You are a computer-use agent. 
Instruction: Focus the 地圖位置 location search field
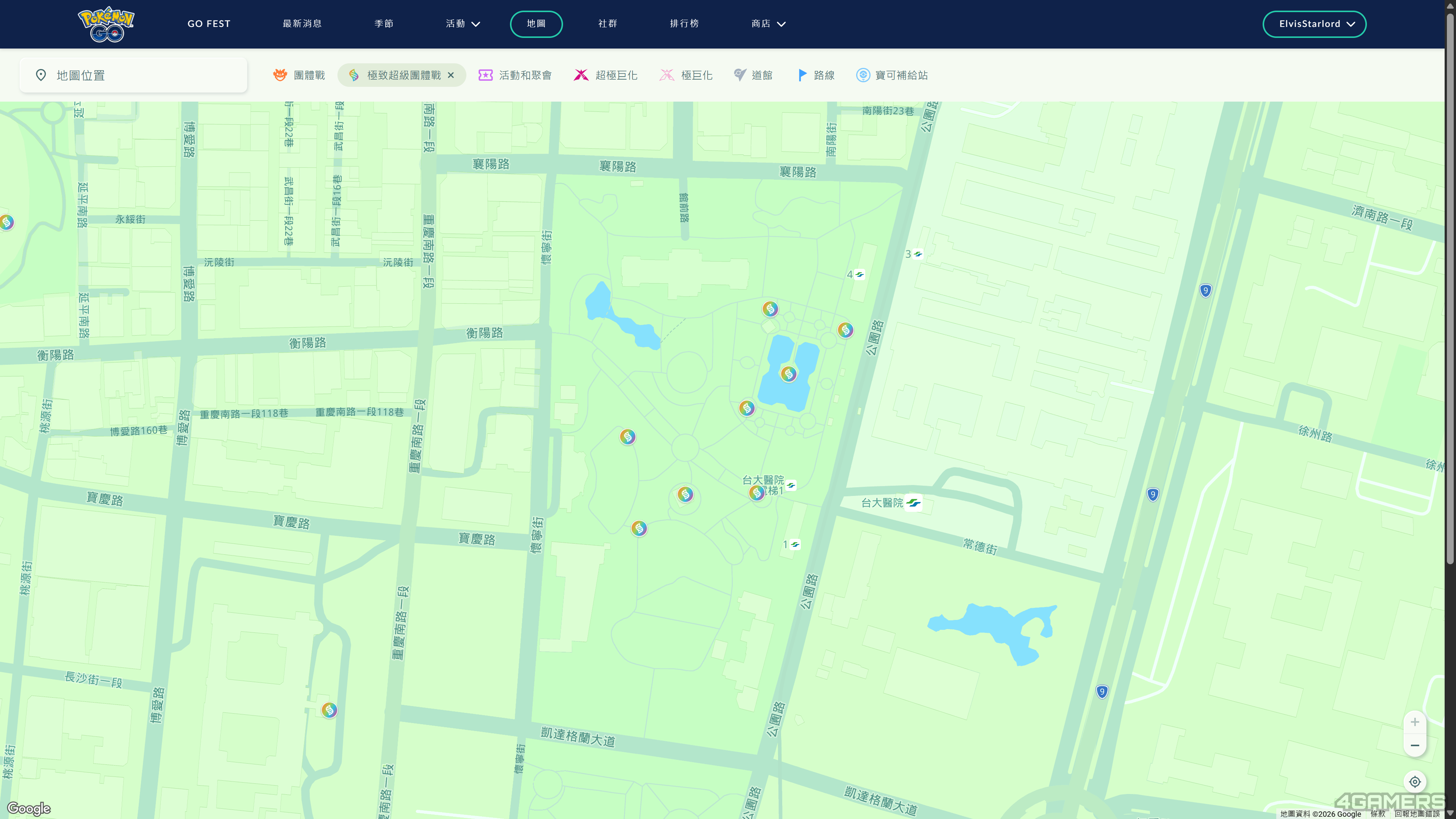coord(133,75)
